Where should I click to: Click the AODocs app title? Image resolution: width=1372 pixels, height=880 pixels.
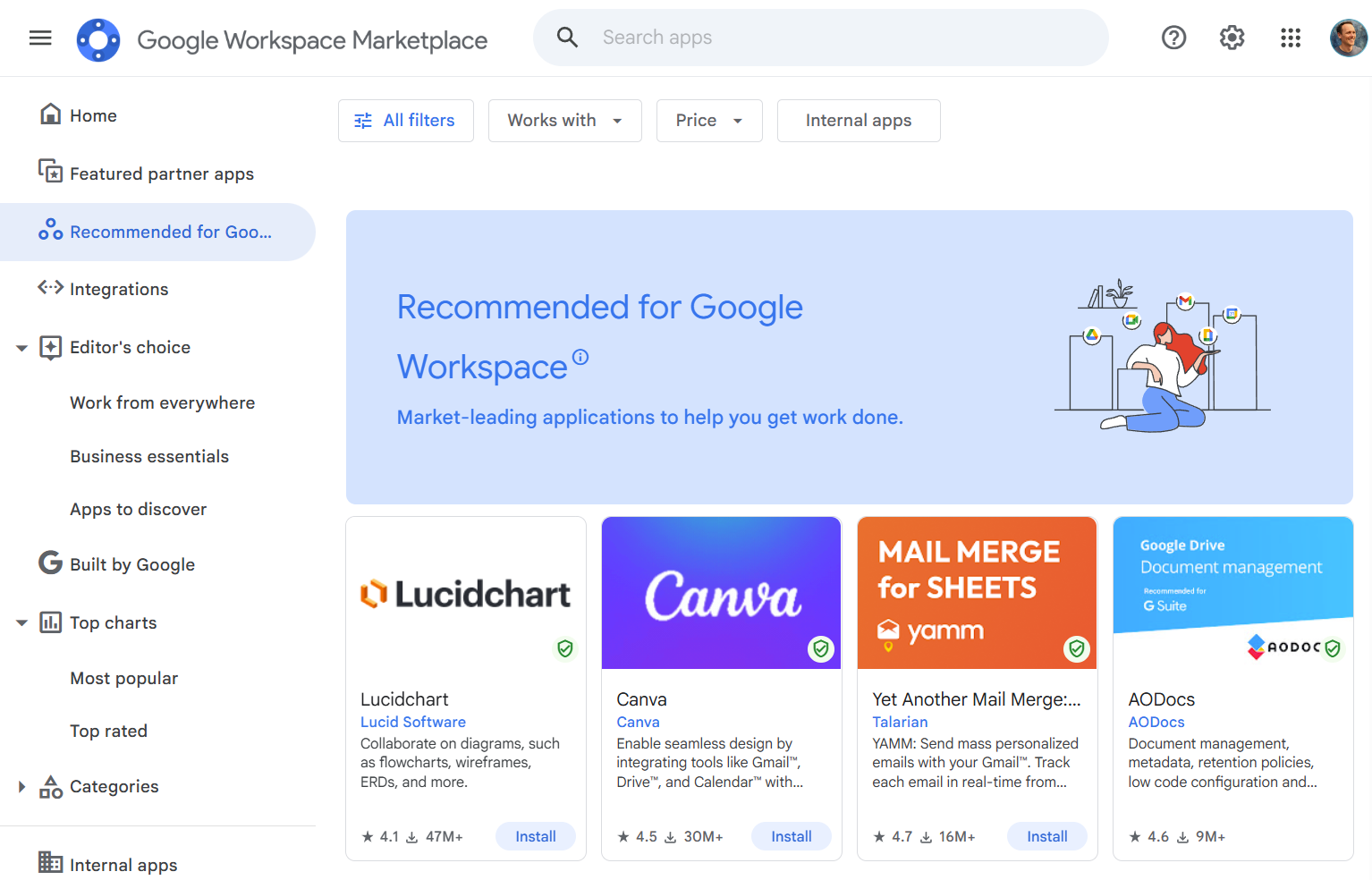(x=1162, y=699)
